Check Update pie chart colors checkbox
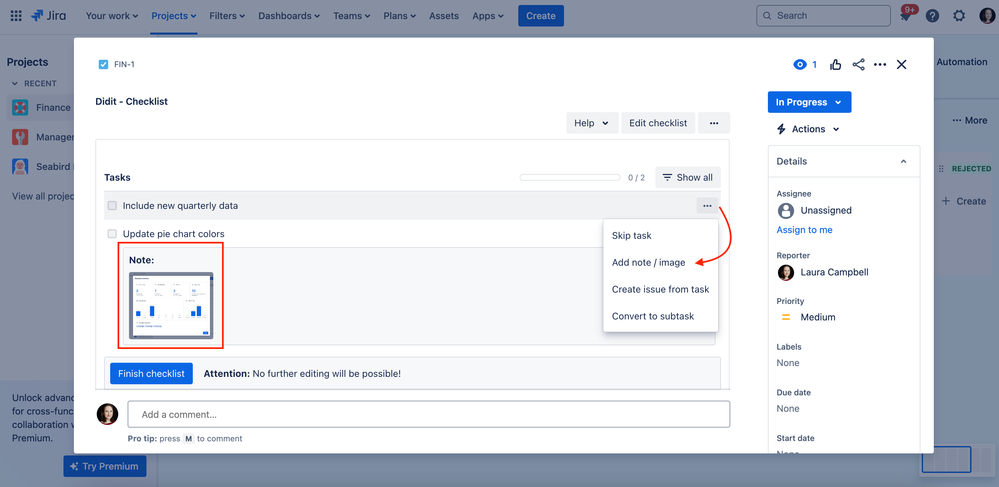This screenshot has height=487, width=999. pyautogui.click(x=112, y=234)
